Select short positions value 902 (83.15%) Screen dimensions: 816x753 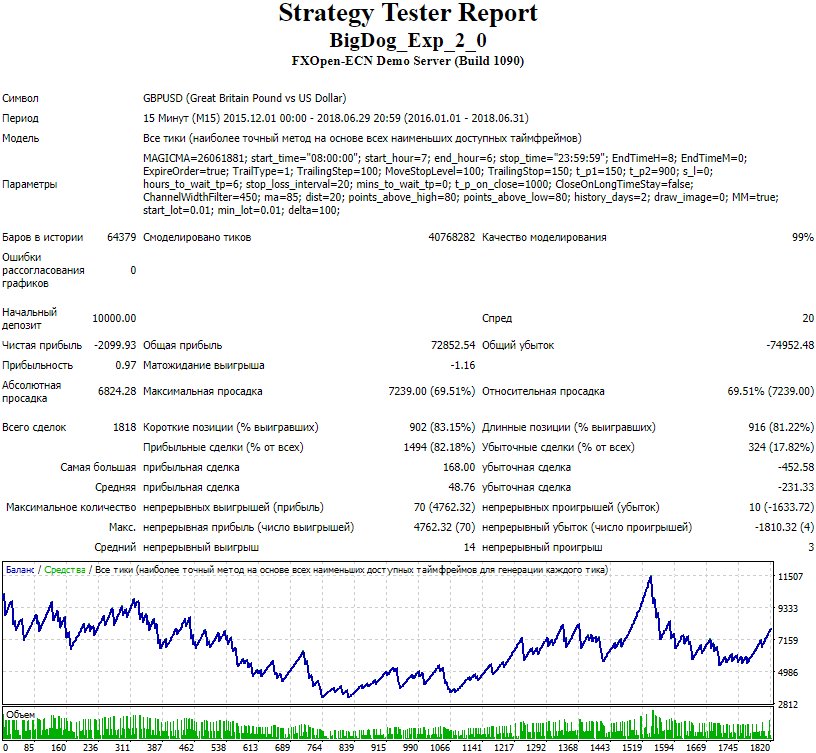[x=442, y=427]
